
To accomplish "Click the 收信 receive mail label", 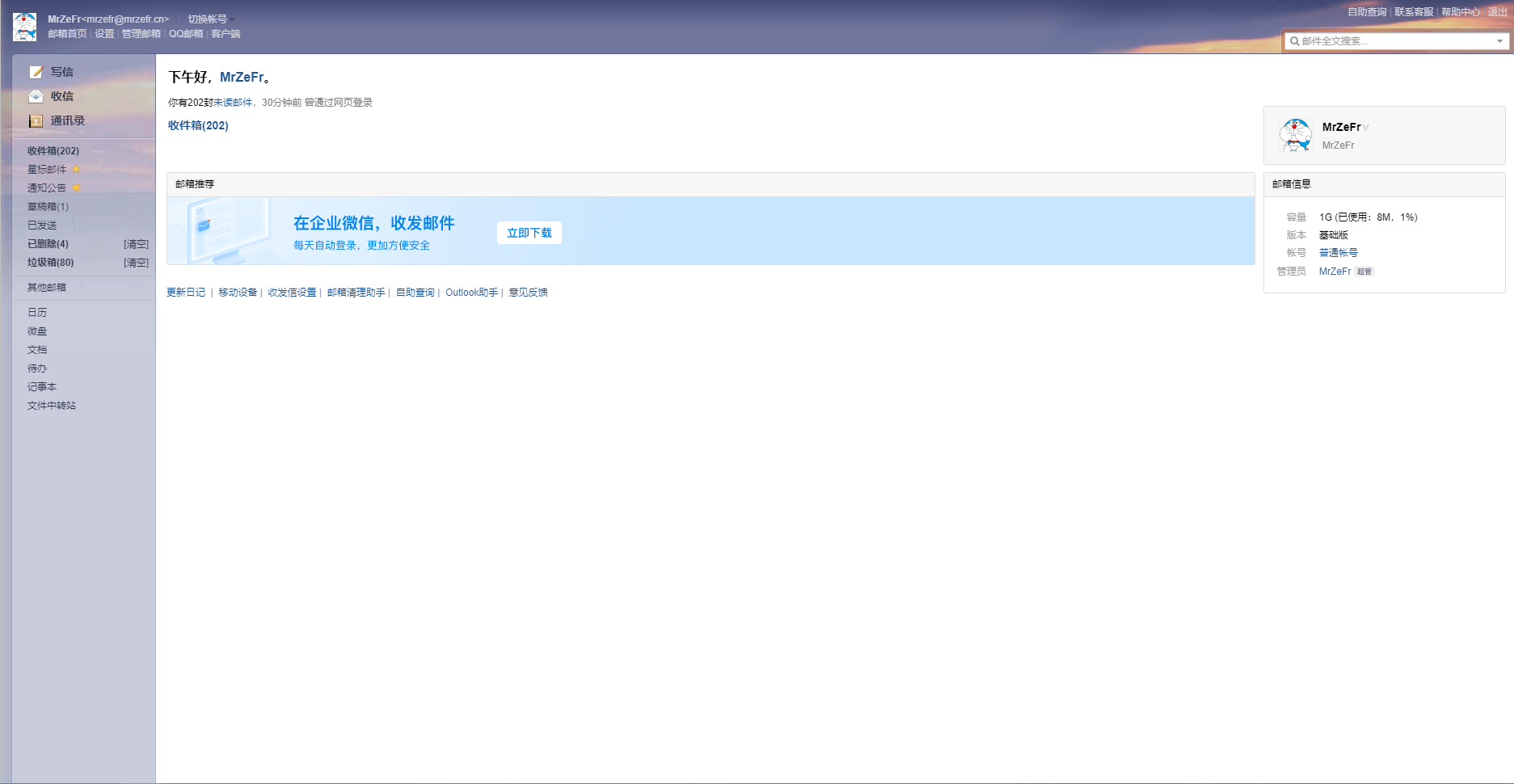I will pos(62,96).
